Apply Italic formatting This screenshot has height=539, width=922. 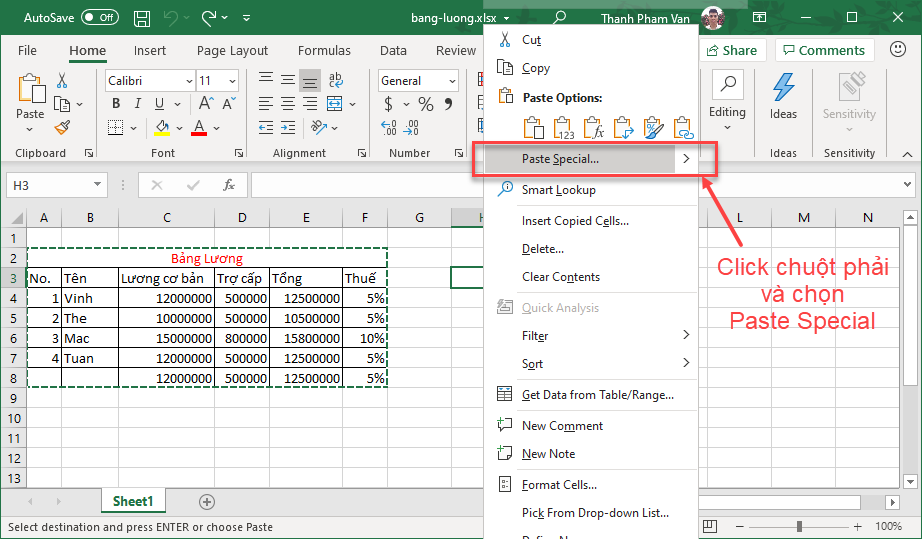(x=138, y=104)
